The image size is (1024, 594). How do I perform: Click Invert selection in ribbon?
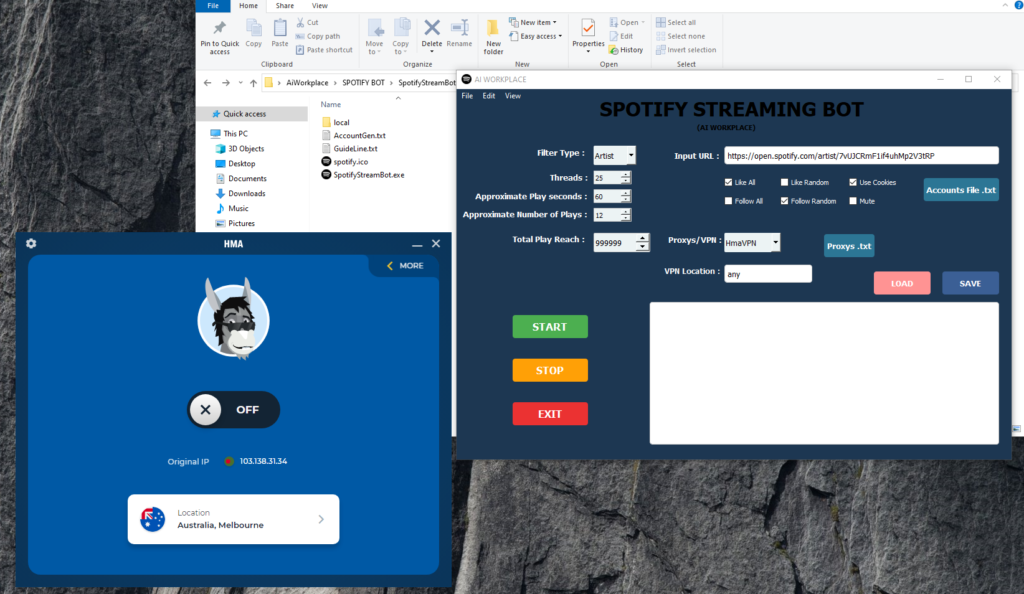tap(686, 50)
